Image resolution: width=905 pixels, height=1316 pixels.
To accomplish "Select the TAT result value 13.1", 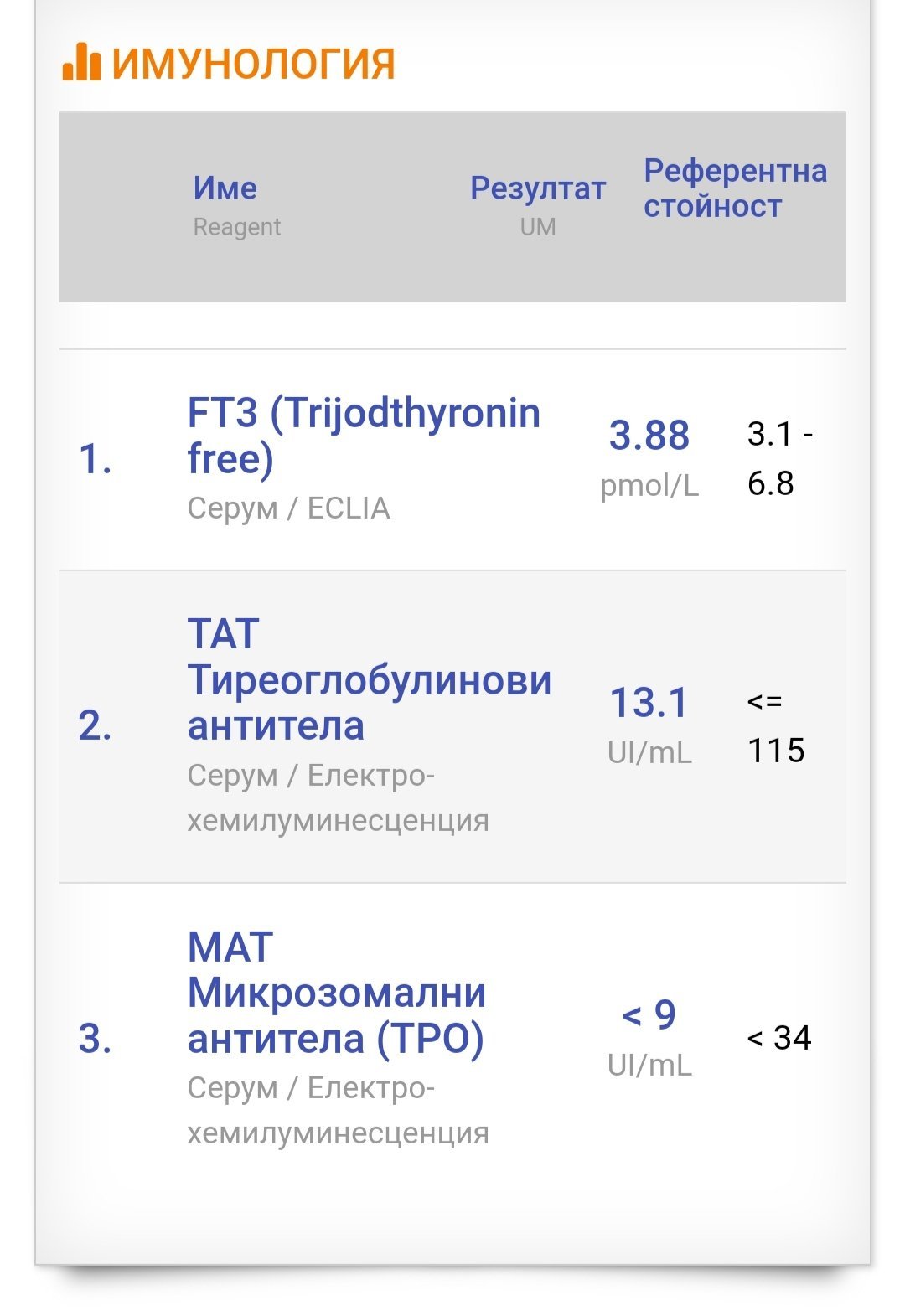I will pos(649,702).
